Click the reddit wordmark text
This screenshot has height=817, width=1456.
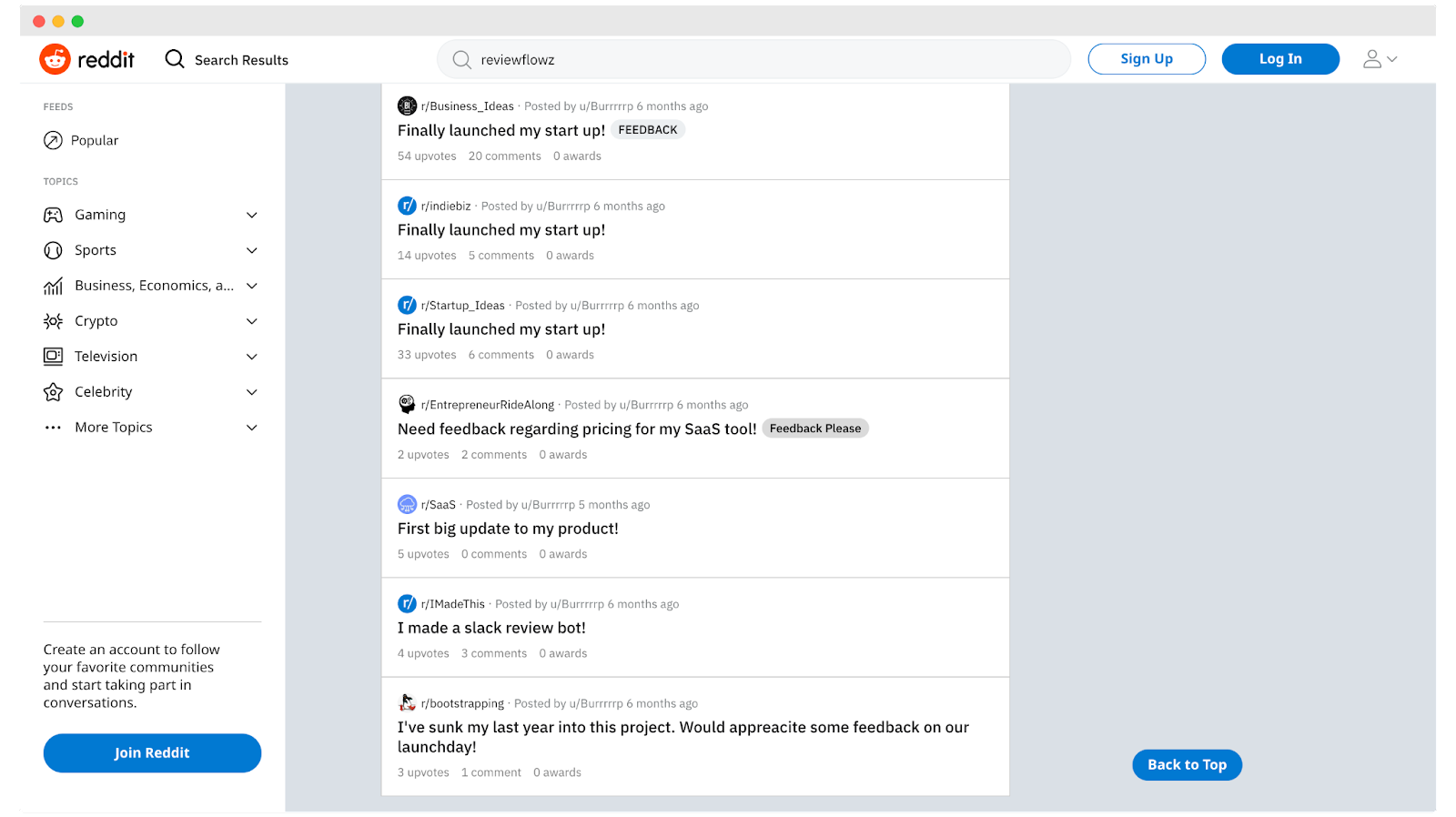tap(106, 59)
